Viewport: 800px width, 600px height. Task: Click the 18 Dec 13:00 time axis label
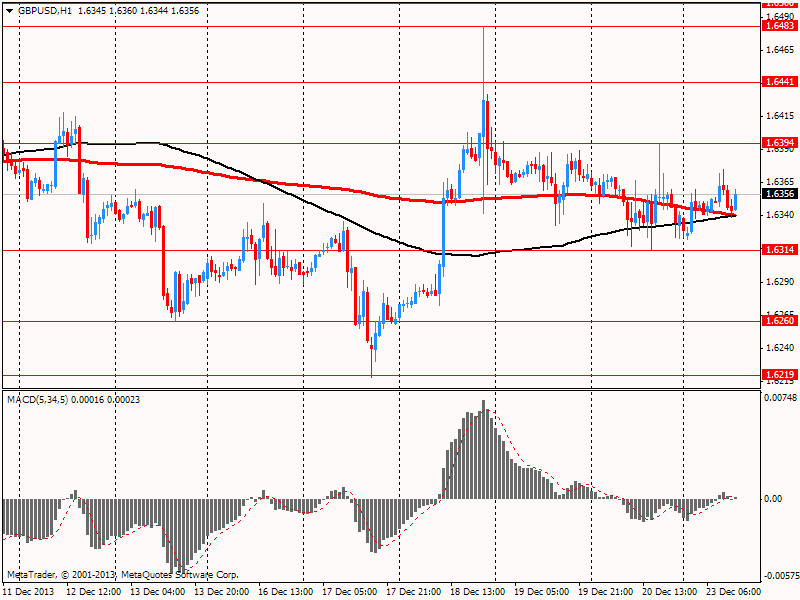(478, 592)
